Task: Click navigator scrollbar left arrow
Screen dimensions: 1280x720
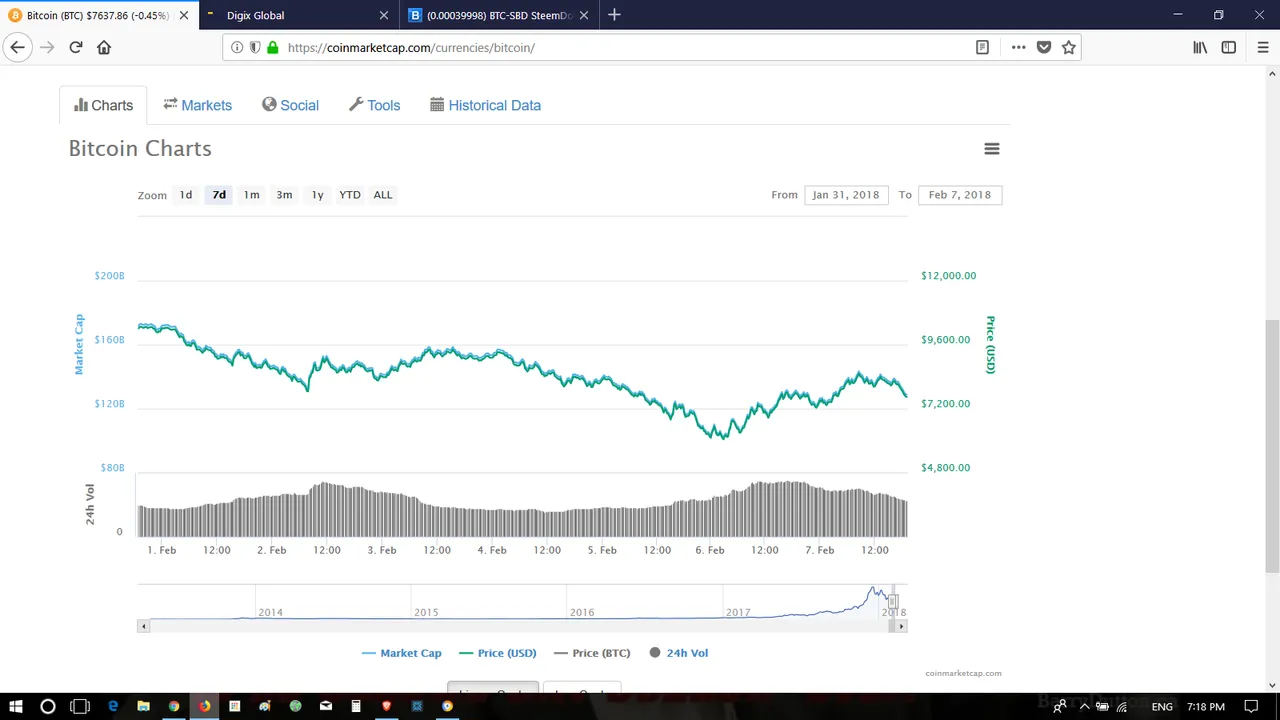Action: 143,626
